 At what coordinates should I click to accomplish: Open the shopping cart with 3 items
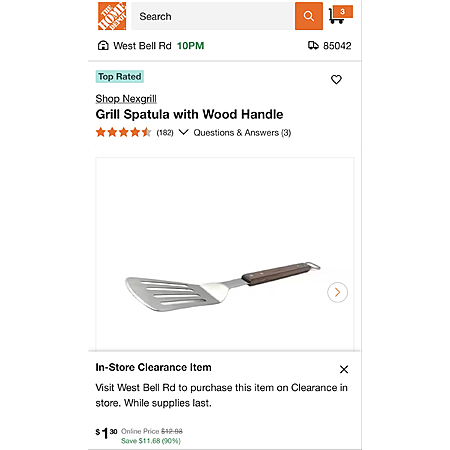click(340, 15)
